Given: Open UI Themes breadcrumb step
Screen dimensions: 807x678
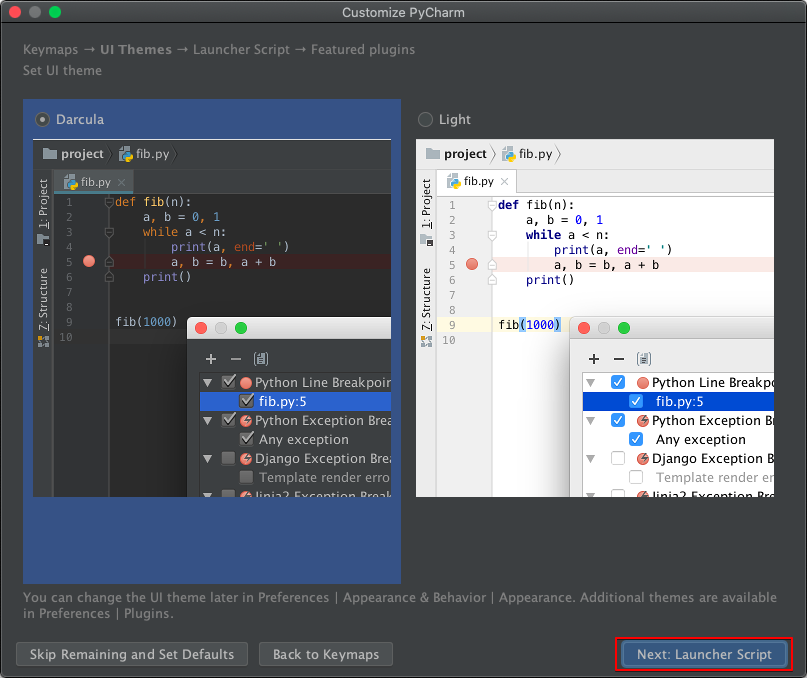Looking at the screenshot, I should click(x=136, y=49).
